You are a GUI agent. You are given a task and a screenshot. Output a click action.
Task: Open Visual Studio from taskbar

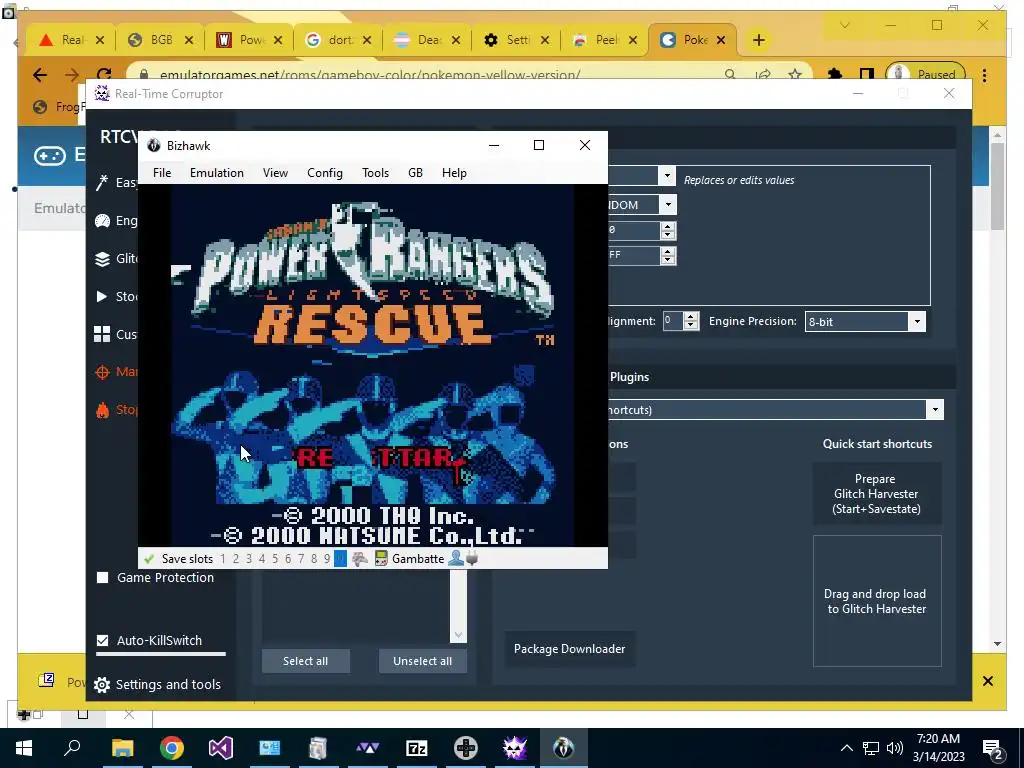click(221, 748)
